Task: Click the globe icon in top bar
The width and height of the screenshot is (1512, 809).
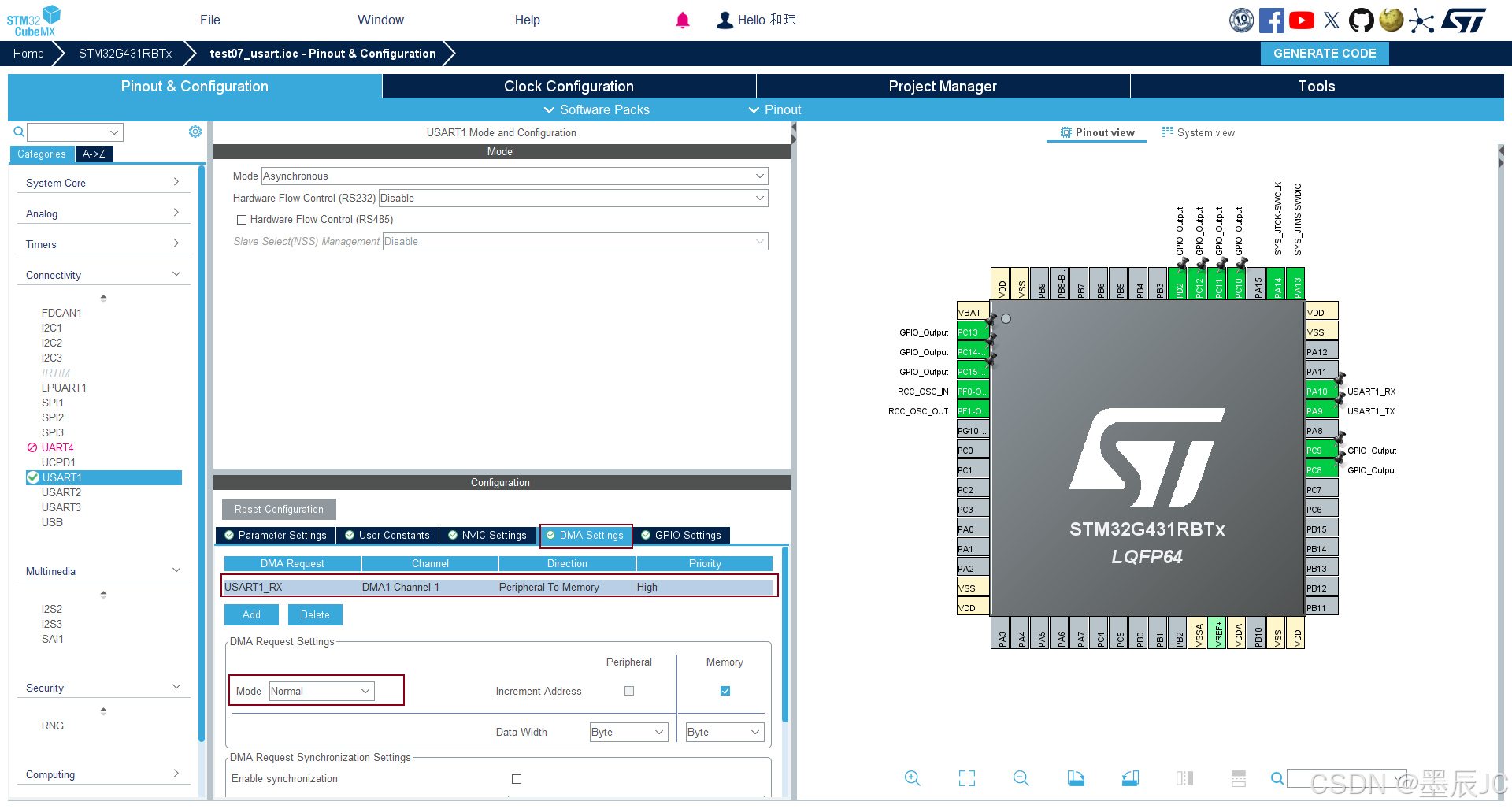Action: (x=1392, y=20)
